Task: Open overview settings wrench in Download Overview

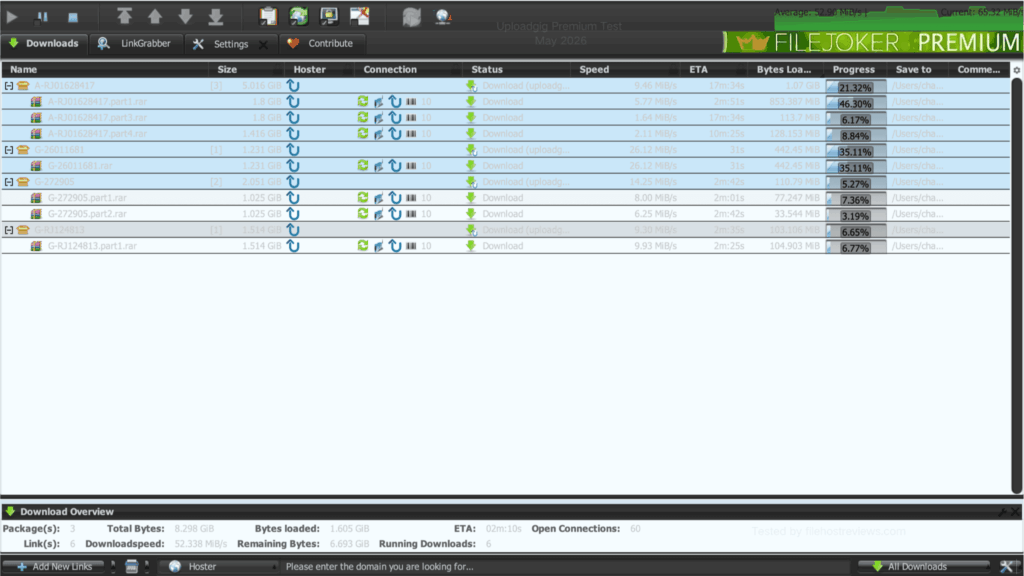Action: 1002,512
